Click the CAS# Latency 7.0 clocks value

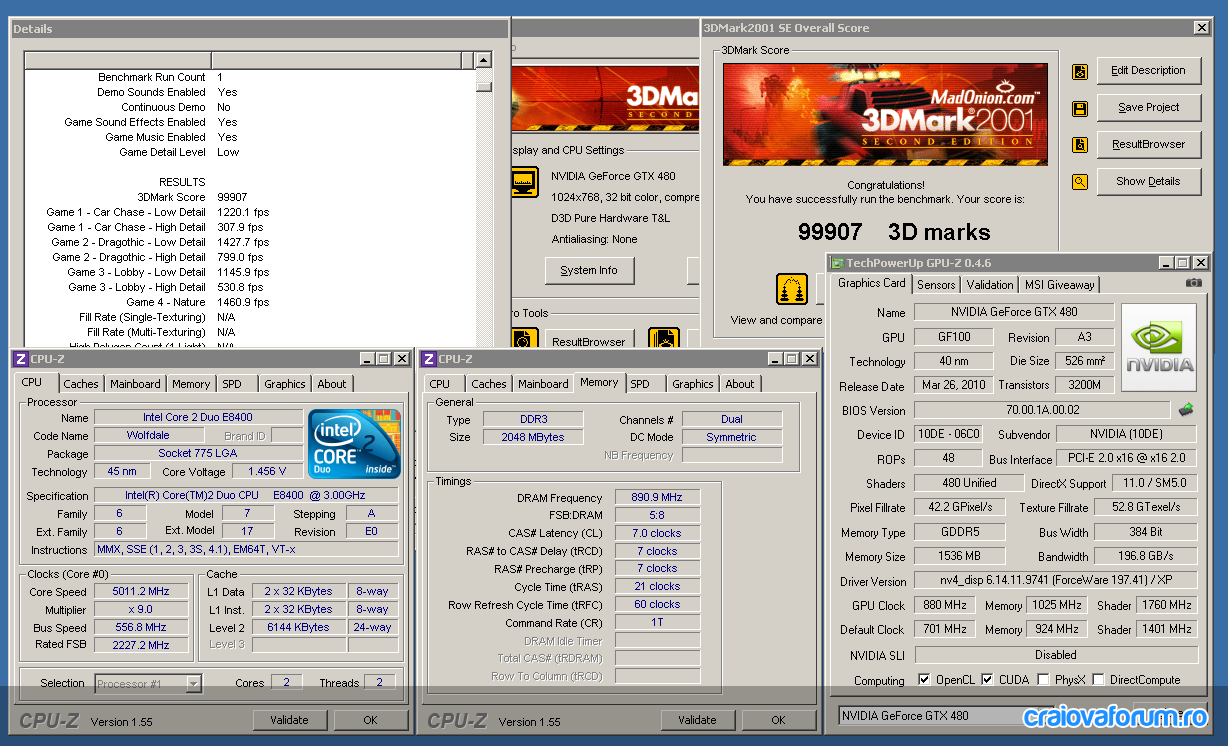(x=657, y=534)
